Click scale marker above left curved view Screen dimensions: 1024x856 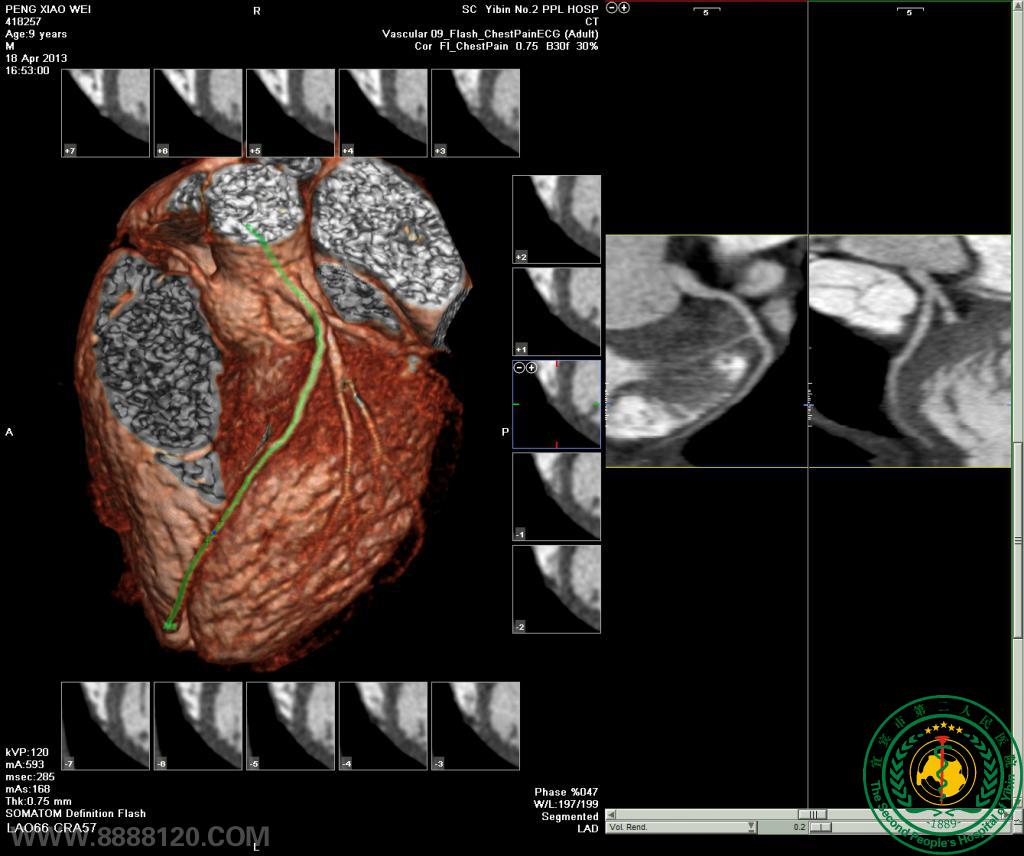[706, 12]
